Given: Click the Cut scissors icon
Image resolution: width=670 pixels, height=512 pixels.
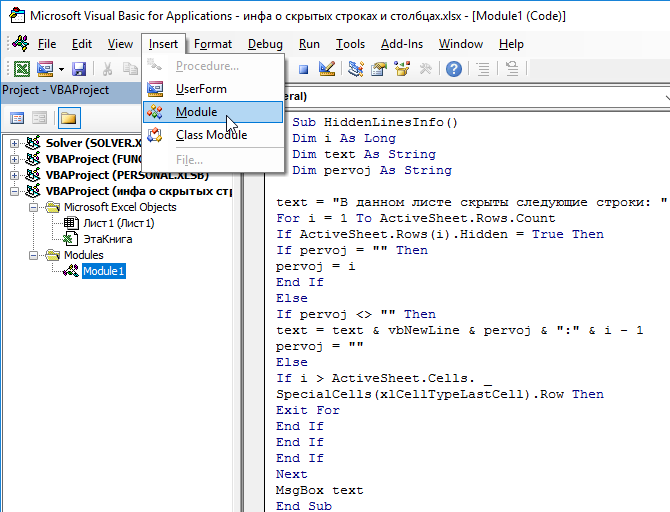Looking at the screenshot, I should coord(106,69).
